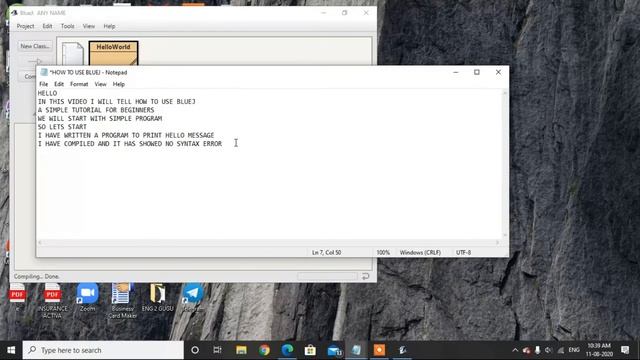
Task: Click the scroll-up arrow of Notepad's vertical scrollbar
Action: point(505,93)
